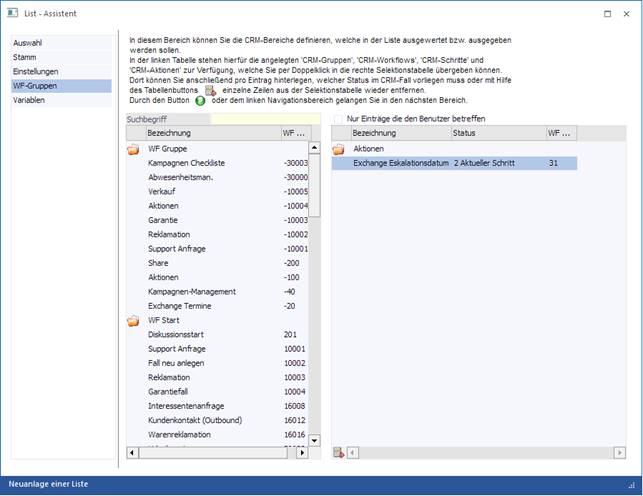
Task: Click the WF Gruppe folder icon
Action: (133, 149)
